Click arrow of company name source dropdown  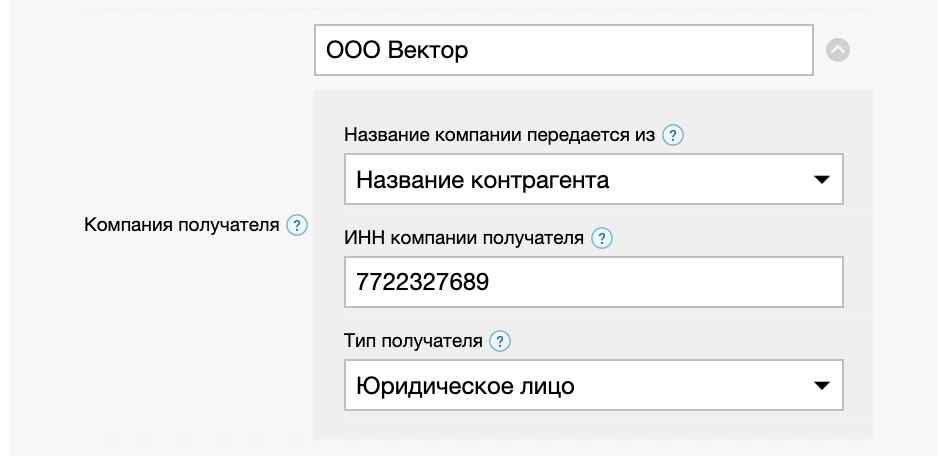[x=822, y=180]
